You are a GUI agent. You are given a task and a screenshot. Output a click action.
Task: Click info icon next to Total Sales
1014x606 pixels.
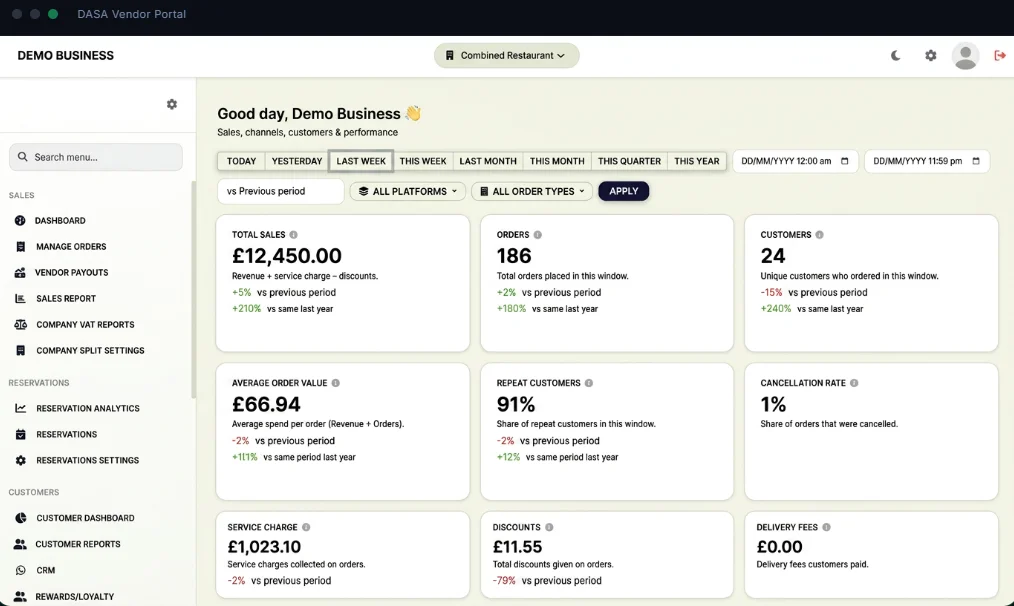tap(294, 235)
